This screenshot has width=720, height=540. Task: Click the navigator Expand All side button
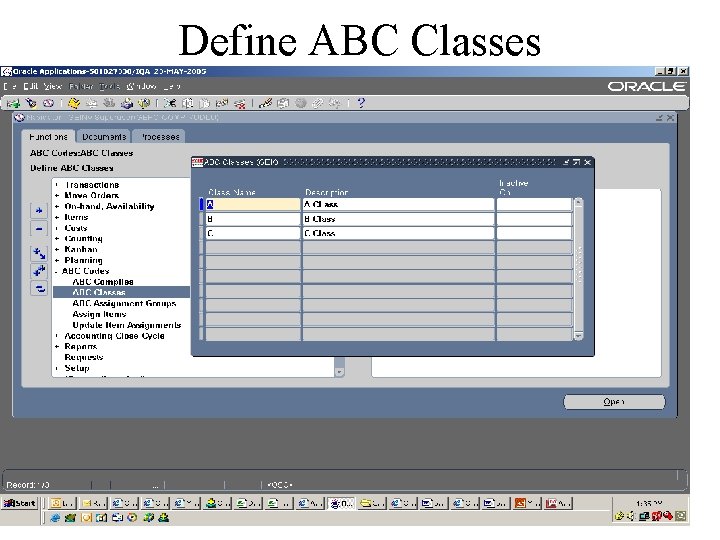pyautogui.click(x=39, y=270)
